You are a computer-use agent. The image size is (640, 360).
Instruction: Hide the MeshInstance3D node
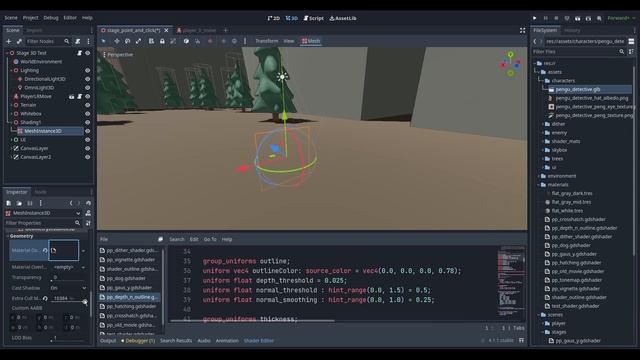pyautogui.click(x=87, y=131)
